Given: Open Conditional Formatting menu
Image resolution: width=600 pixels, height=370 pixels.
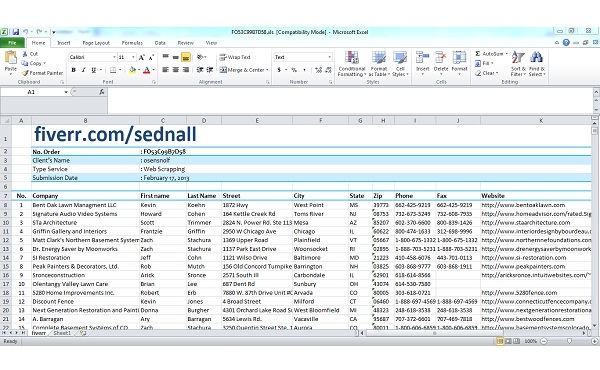Looking at the screenshot, I should pyautogui.click(x=352, y=64).
